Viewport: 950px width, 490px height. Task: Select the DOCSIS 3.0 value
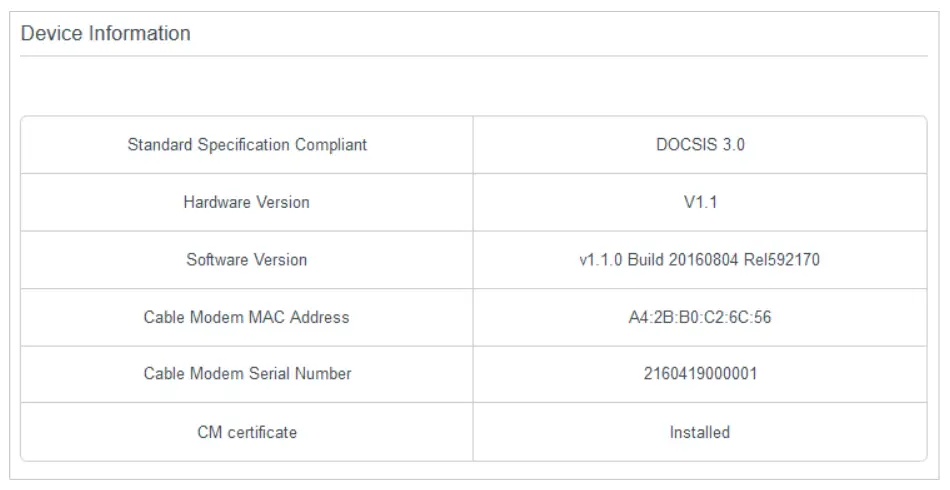700,145
